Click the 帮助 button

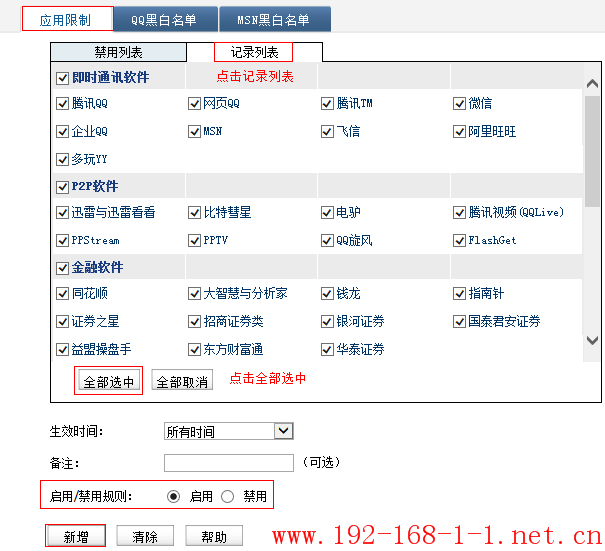[214, 536]
